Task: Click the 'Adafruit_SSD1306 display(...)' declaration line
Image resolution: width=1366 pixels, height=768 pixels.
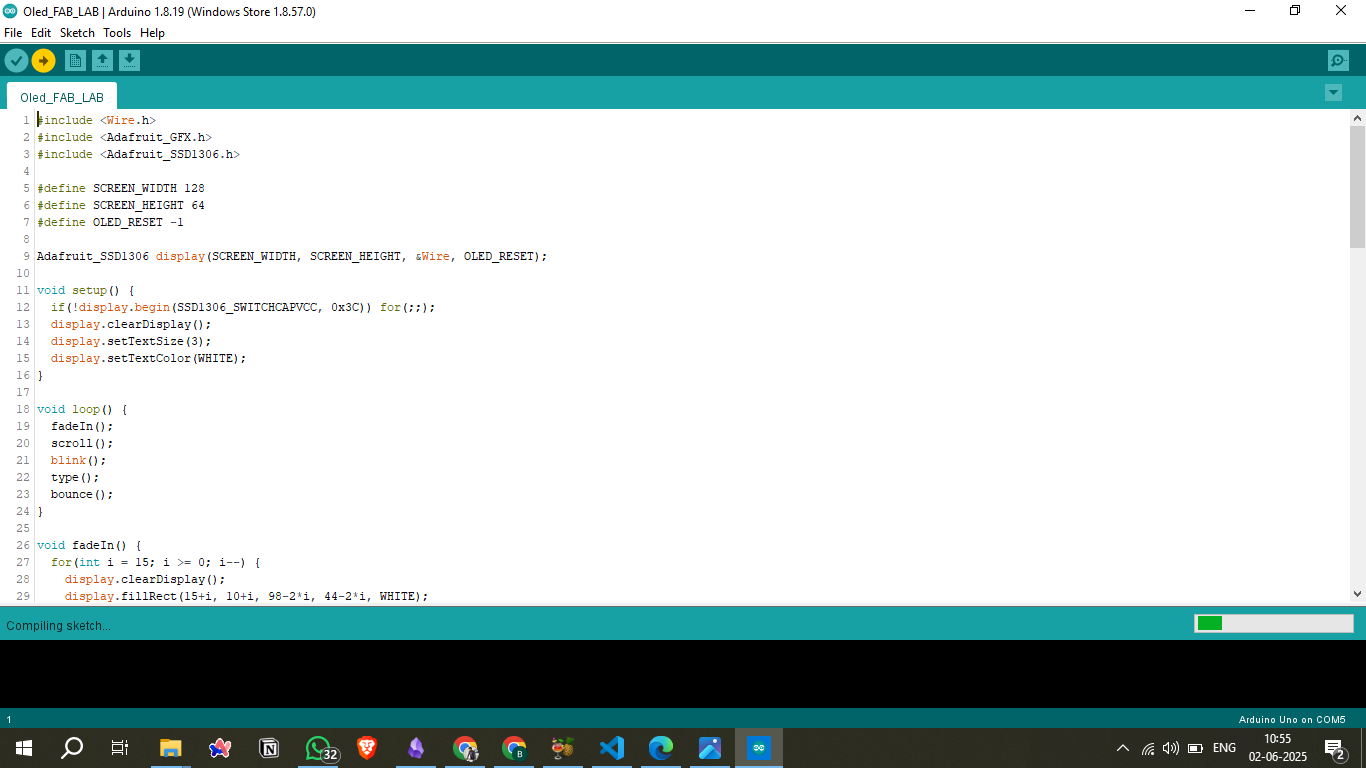Action: [x=292, y=256]
